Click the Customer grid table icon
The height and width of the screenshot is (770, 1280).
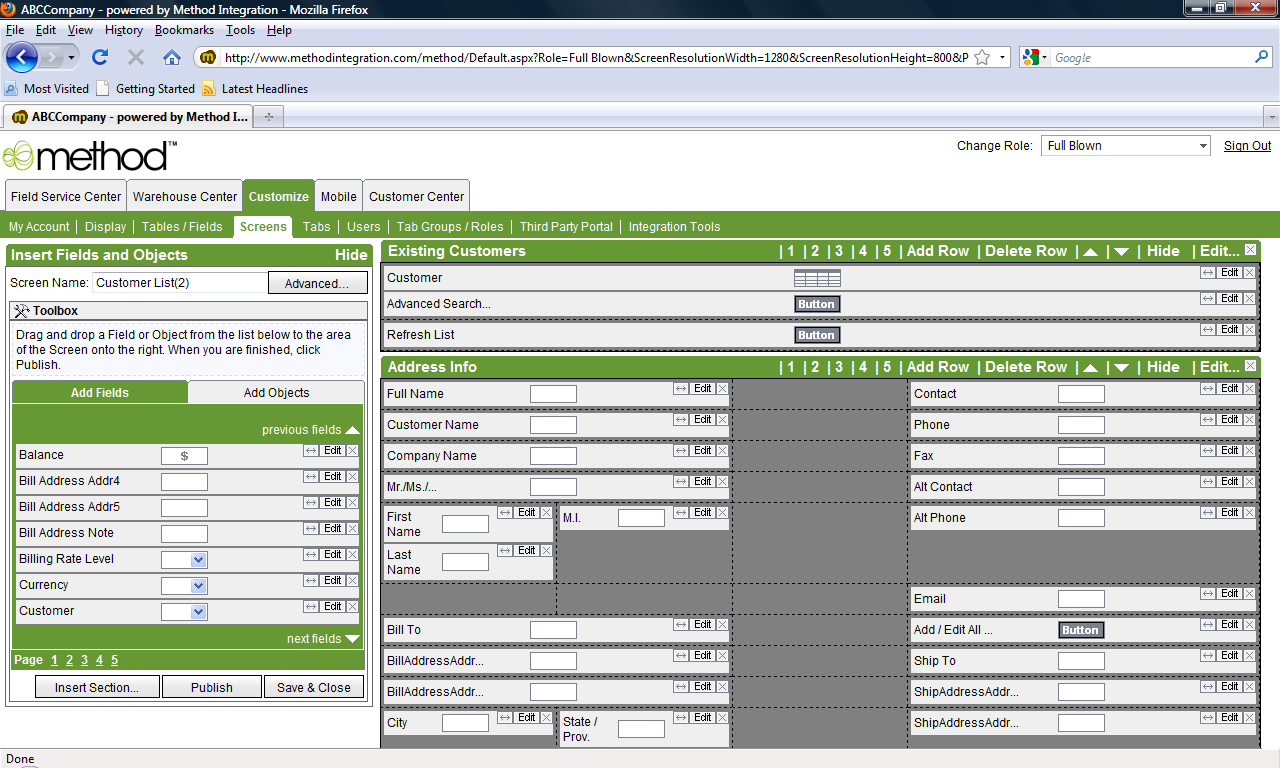tap(817, 278)
